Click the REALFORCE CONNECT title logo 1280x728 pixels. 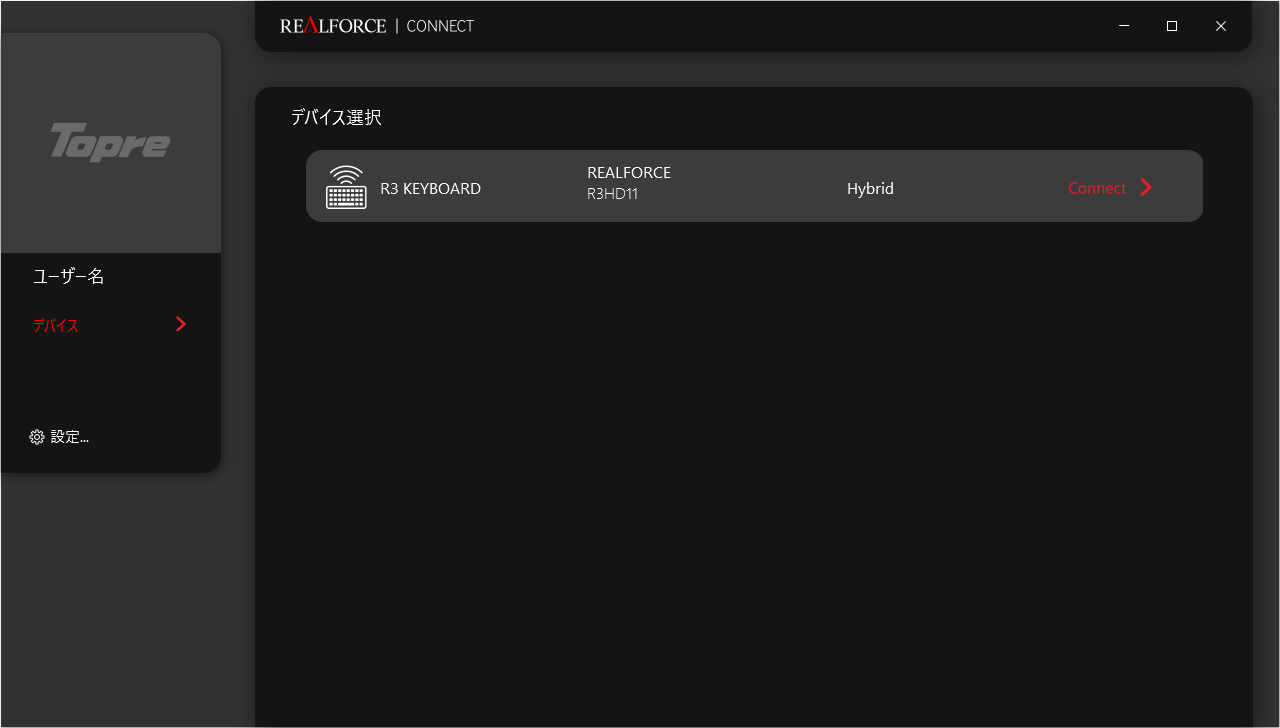tap(377, 26)
